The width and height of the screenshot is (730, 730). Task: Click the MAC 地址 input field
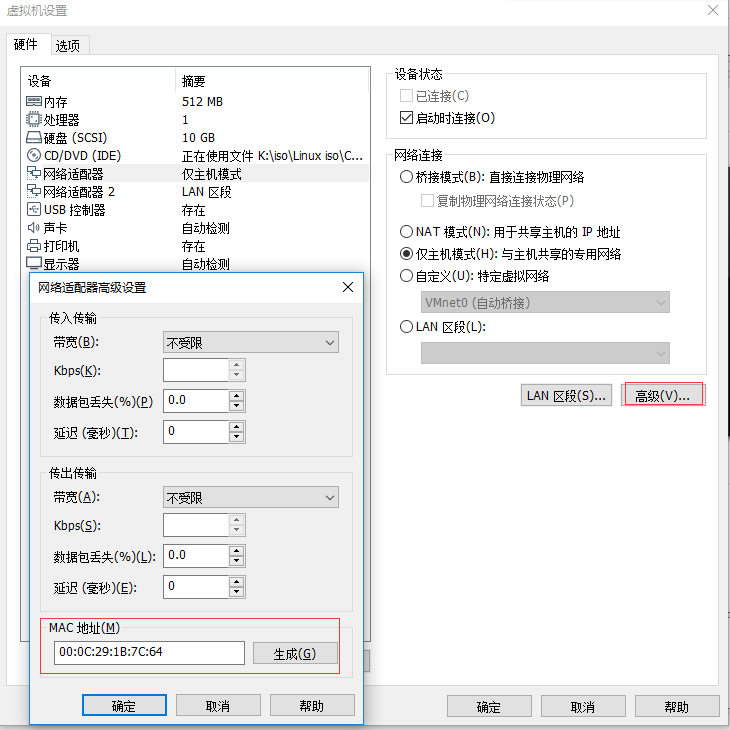coord(149,652)
